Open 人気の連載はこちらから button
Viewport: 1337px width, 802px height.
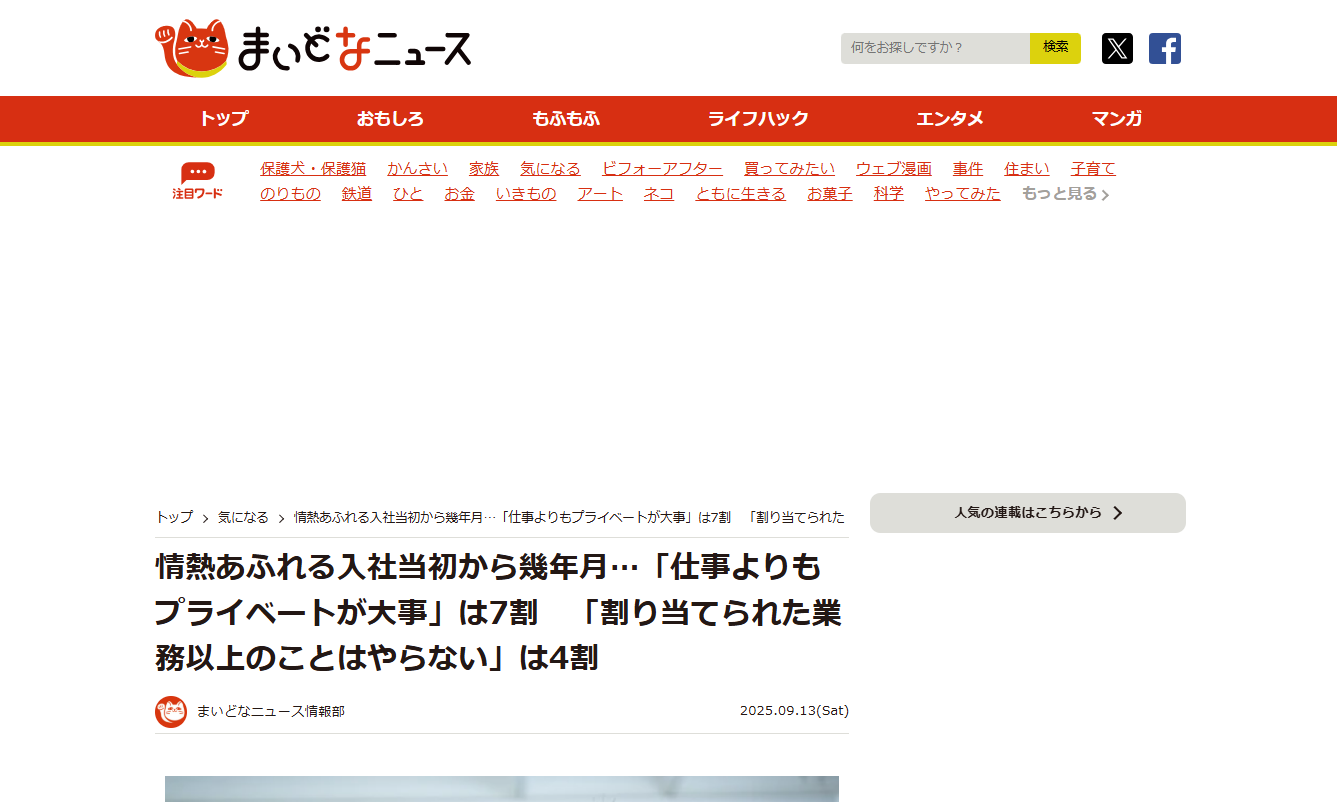(1027, 513)
